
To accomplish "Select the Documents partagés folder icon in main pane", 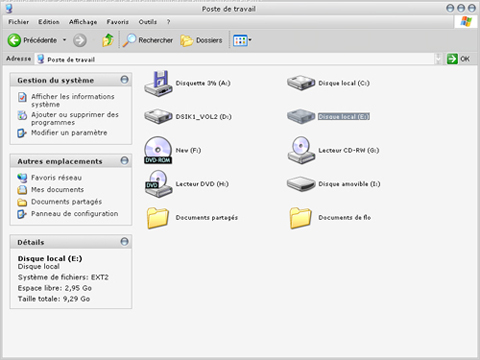I will coord(158,218).
